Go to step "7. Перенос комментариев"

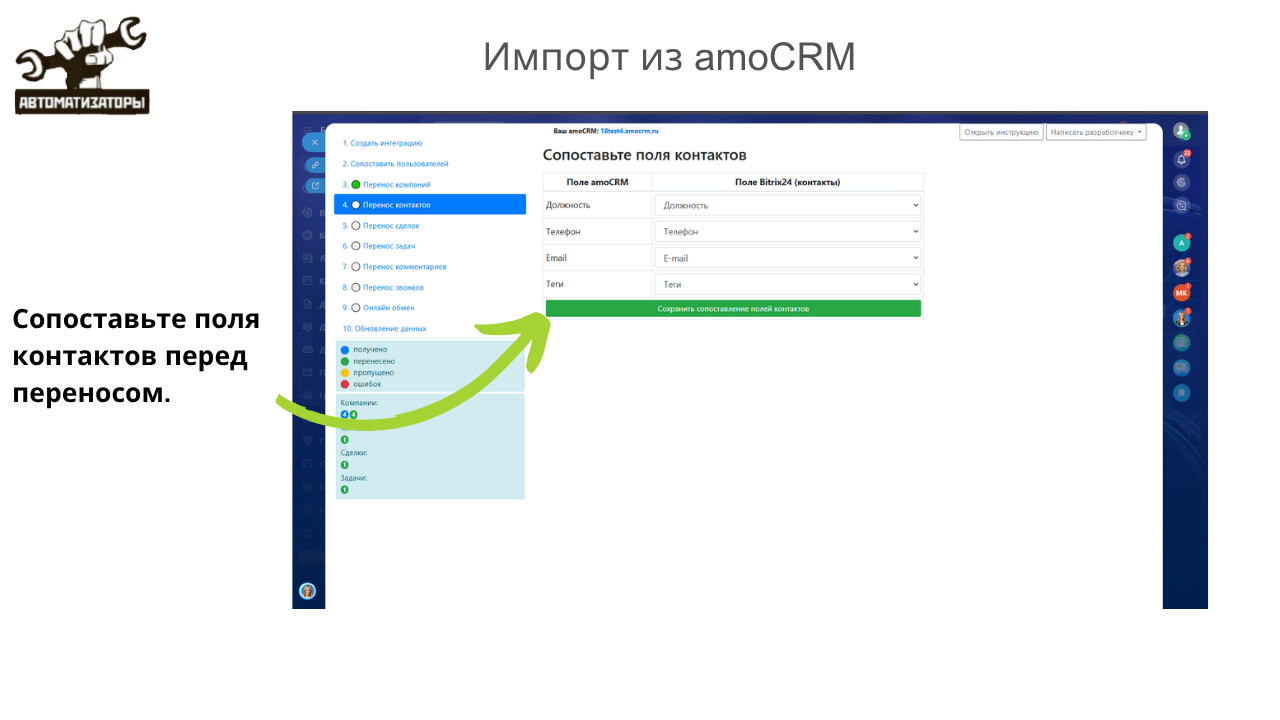click(394, 267)
